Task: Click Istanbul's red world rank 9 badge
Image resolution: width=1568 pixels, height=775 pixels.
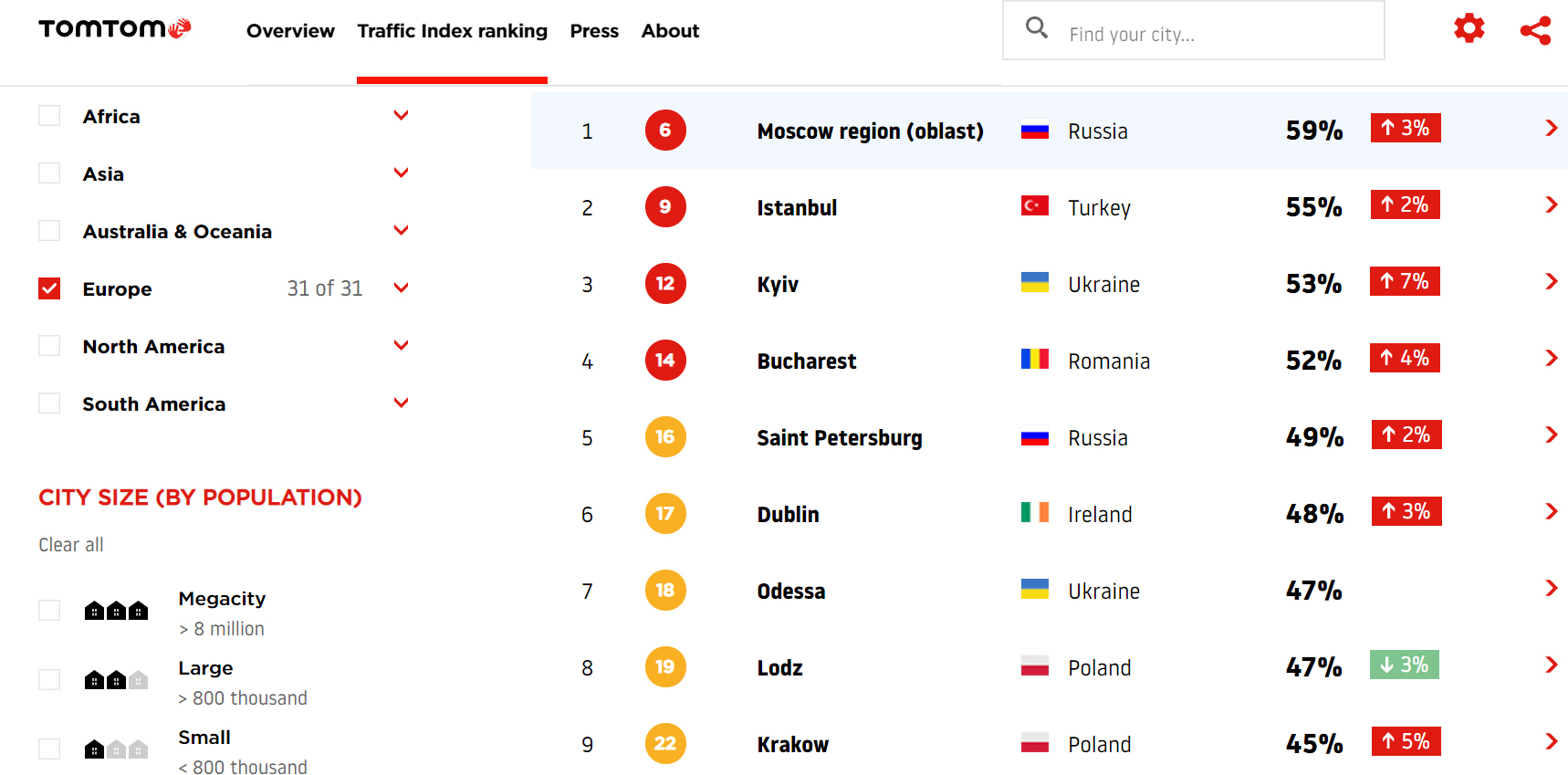Action: (664, 207)
